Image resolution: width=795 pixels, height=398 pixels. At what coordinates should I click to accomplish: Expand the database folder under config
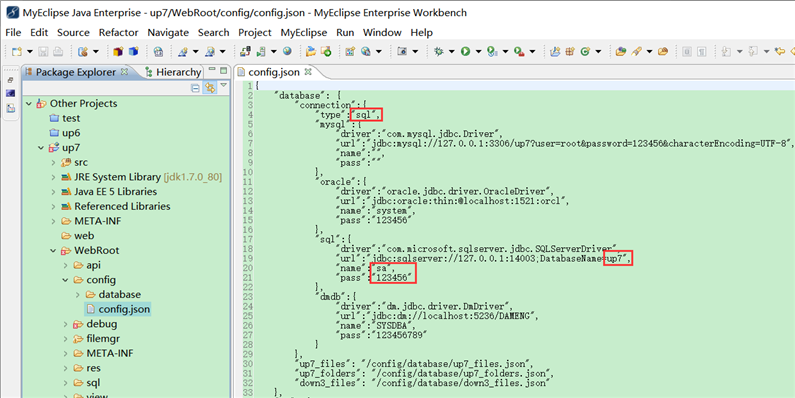78,295
